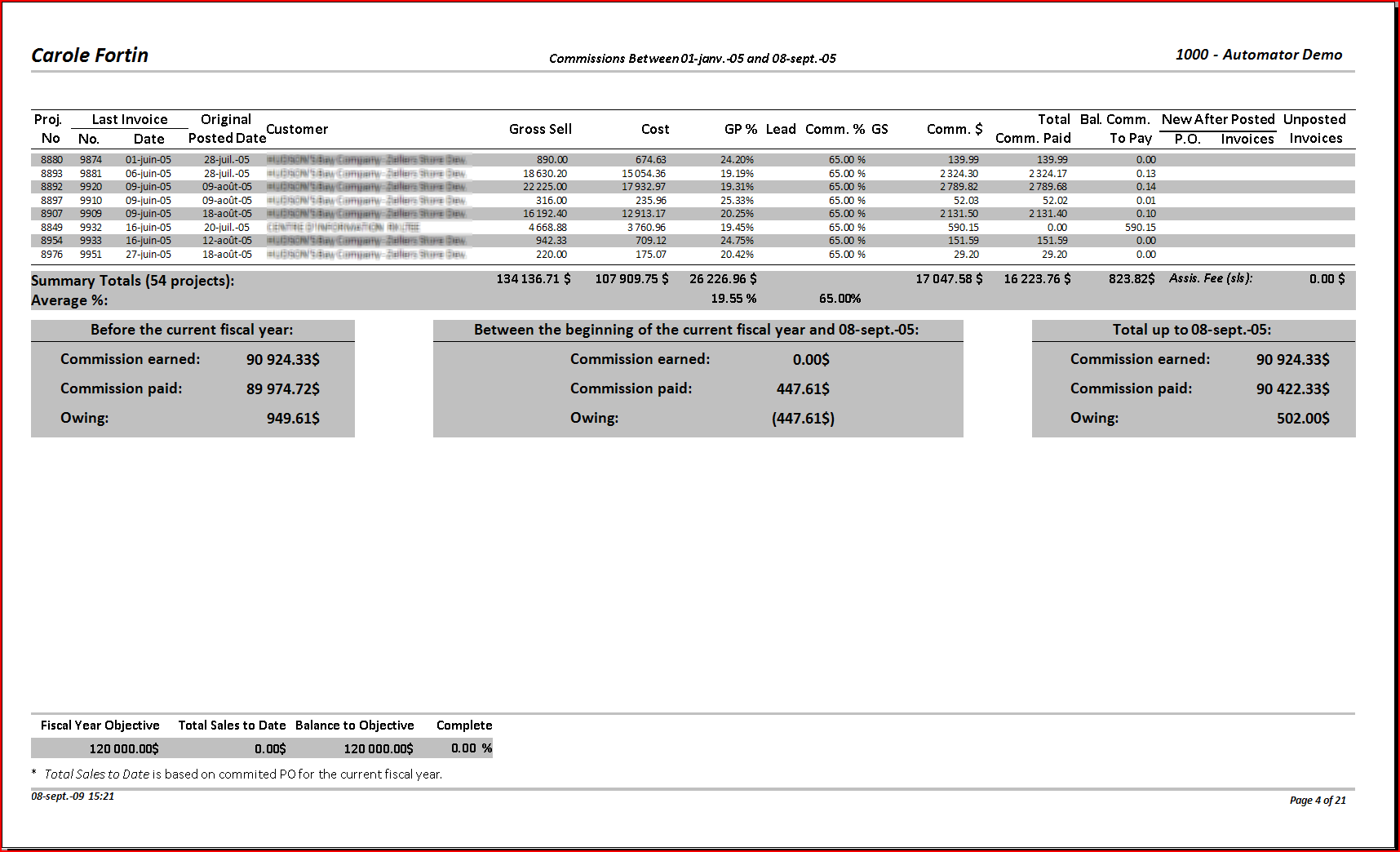1400x852 pixels.
Task: Click the Assis. Fee (sls) label
Action: (x=1210, y=278)
